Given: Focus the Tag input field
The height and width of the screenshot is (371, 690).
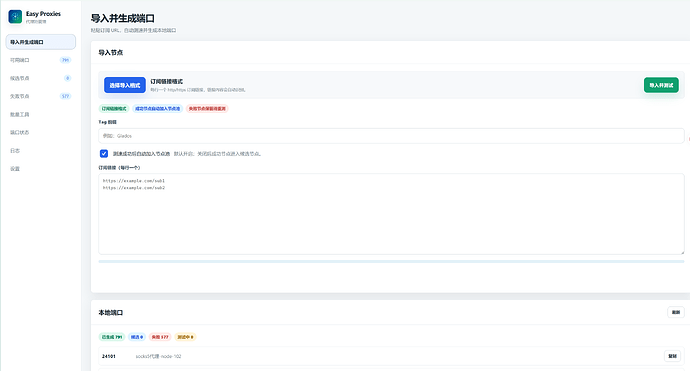Looking at the screenshot, I should point(391,136).
